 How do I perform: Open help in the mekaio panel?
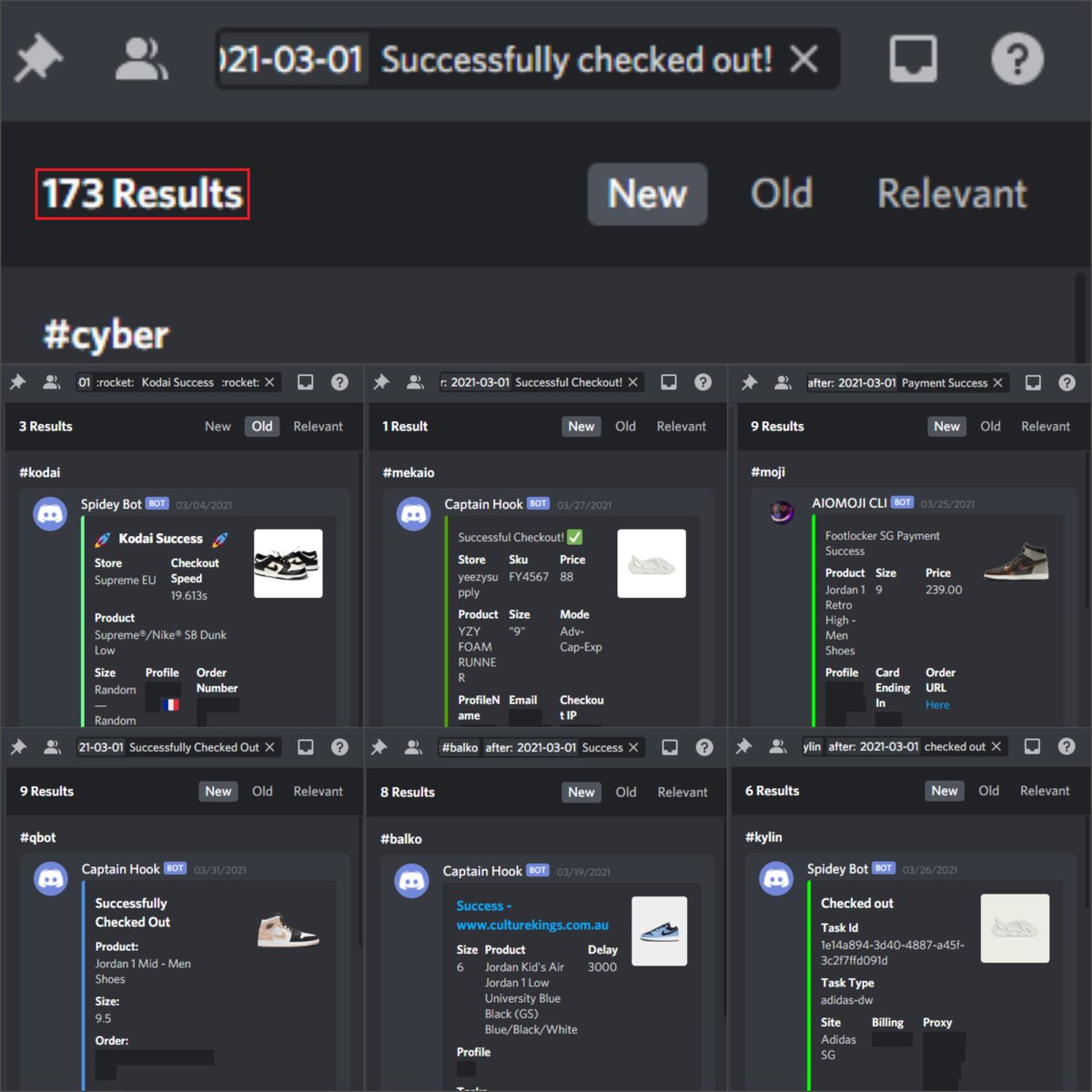coord(703,382)
